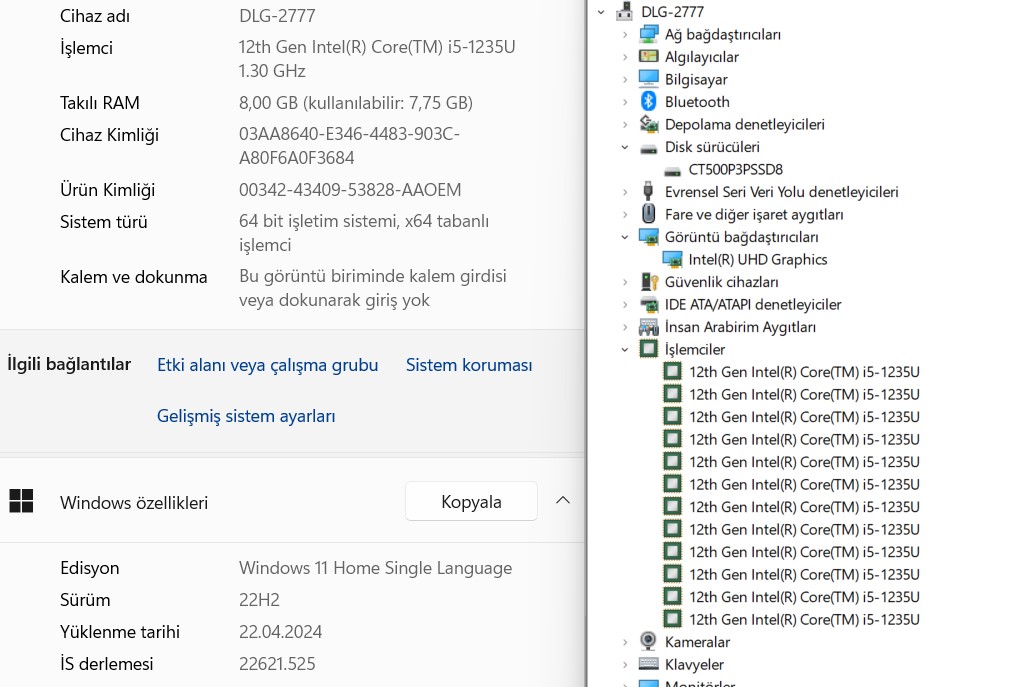
Task: Click the Sistem türü value 64 bit işletim sistemi
Action: (364, 233)
